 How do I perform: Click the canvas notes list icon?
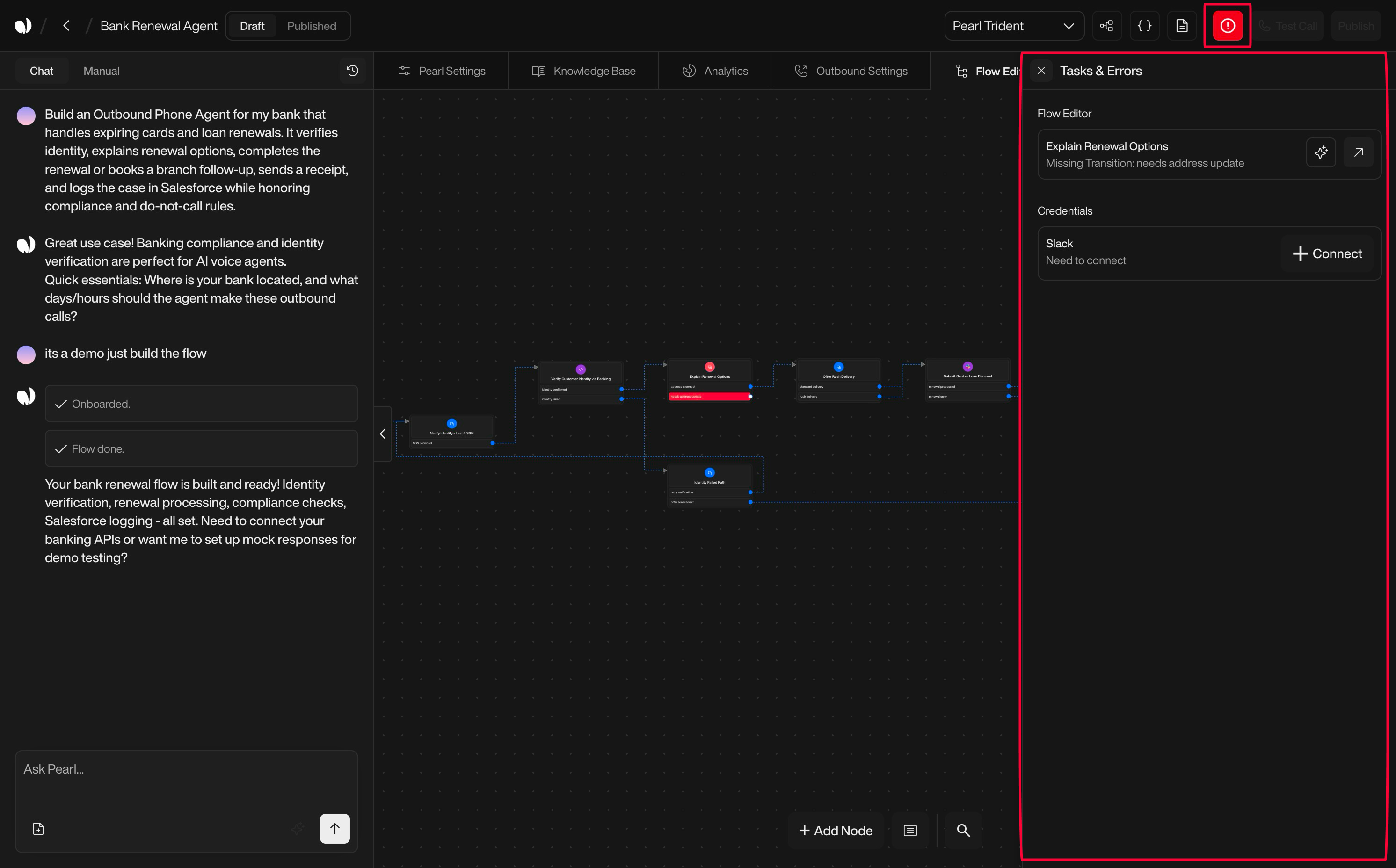910,830
